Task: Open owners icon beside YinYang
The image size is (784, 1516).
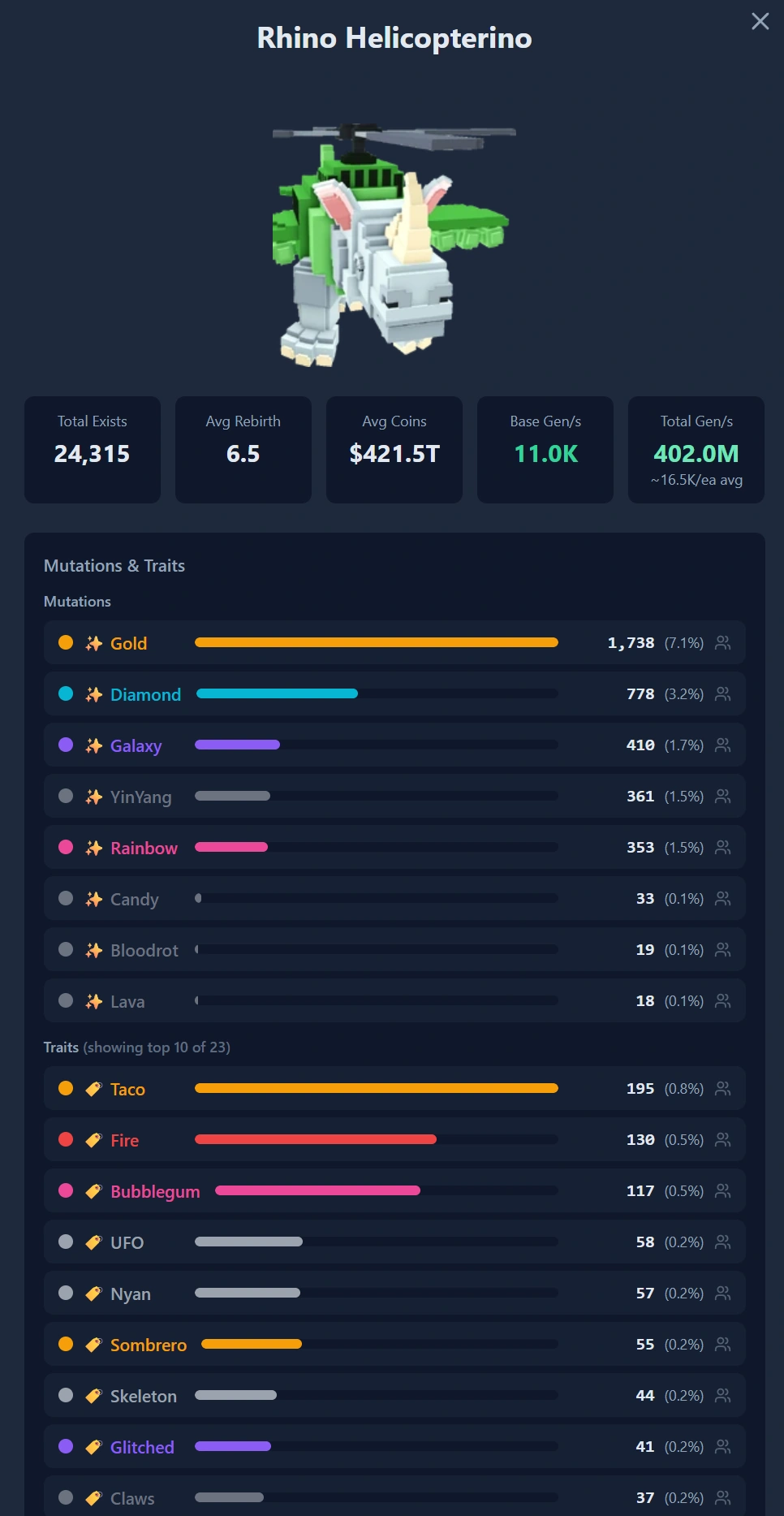Action: pos(722,797)
